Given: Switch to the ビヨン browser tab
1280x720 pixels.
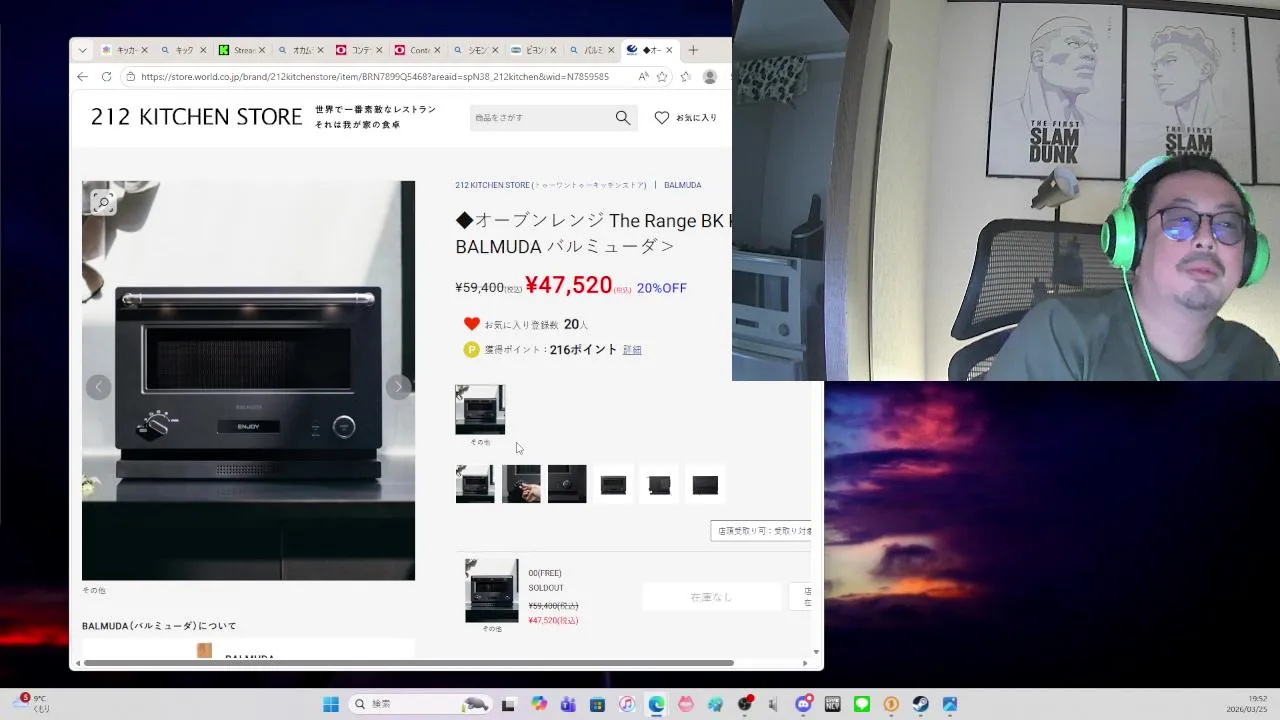Looking at the screenshot, I should tap(536, 50).
